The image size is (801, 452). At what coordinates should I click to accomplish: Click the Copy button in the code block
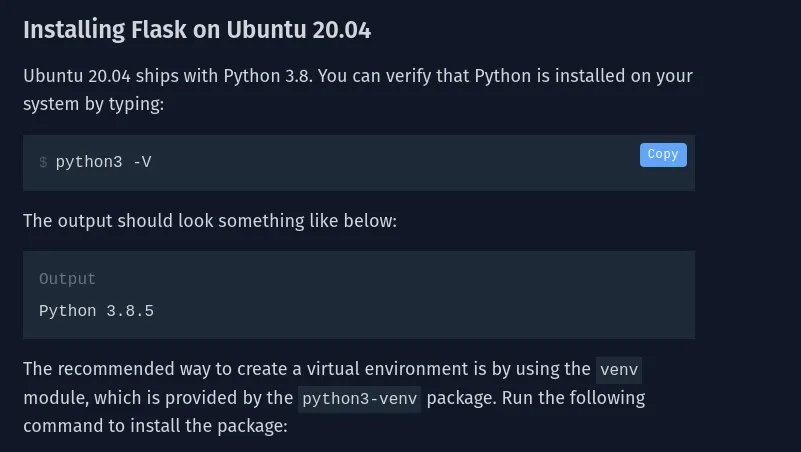(663, 154)
